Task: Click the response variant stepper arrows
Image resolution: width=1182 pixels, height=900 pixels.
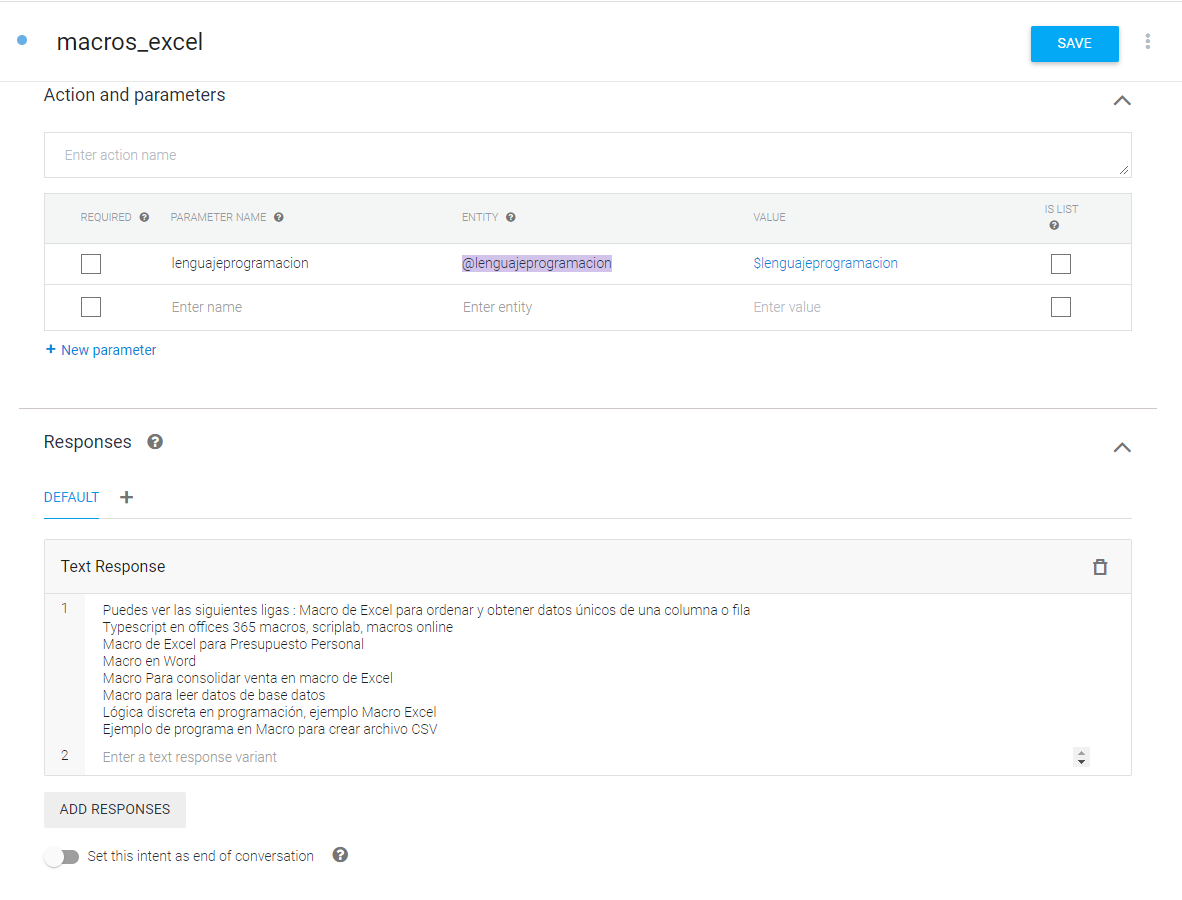Action: click(1081, 757)
